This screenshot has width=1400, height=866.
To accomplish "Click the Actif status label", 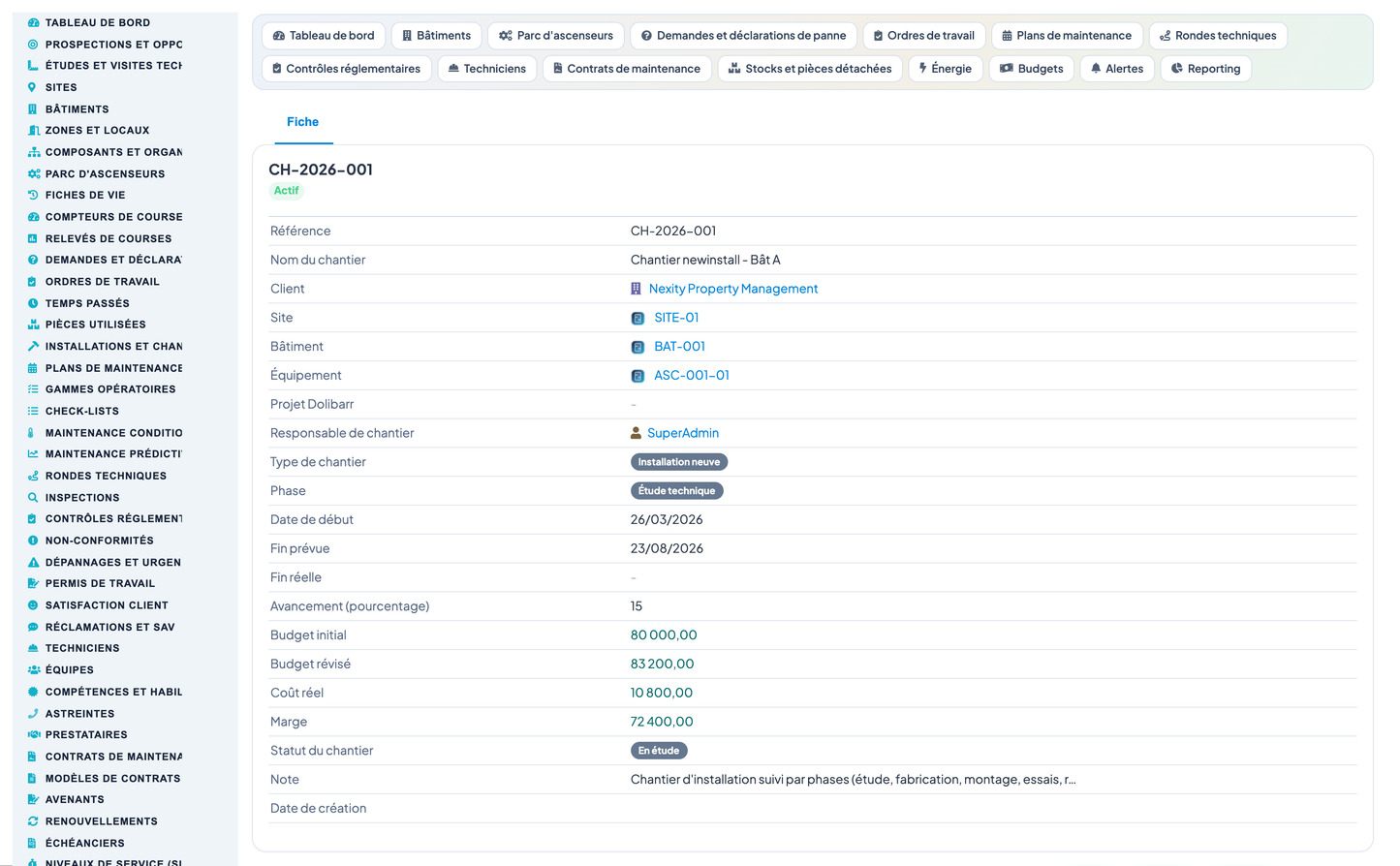I will tap(287, 191).
